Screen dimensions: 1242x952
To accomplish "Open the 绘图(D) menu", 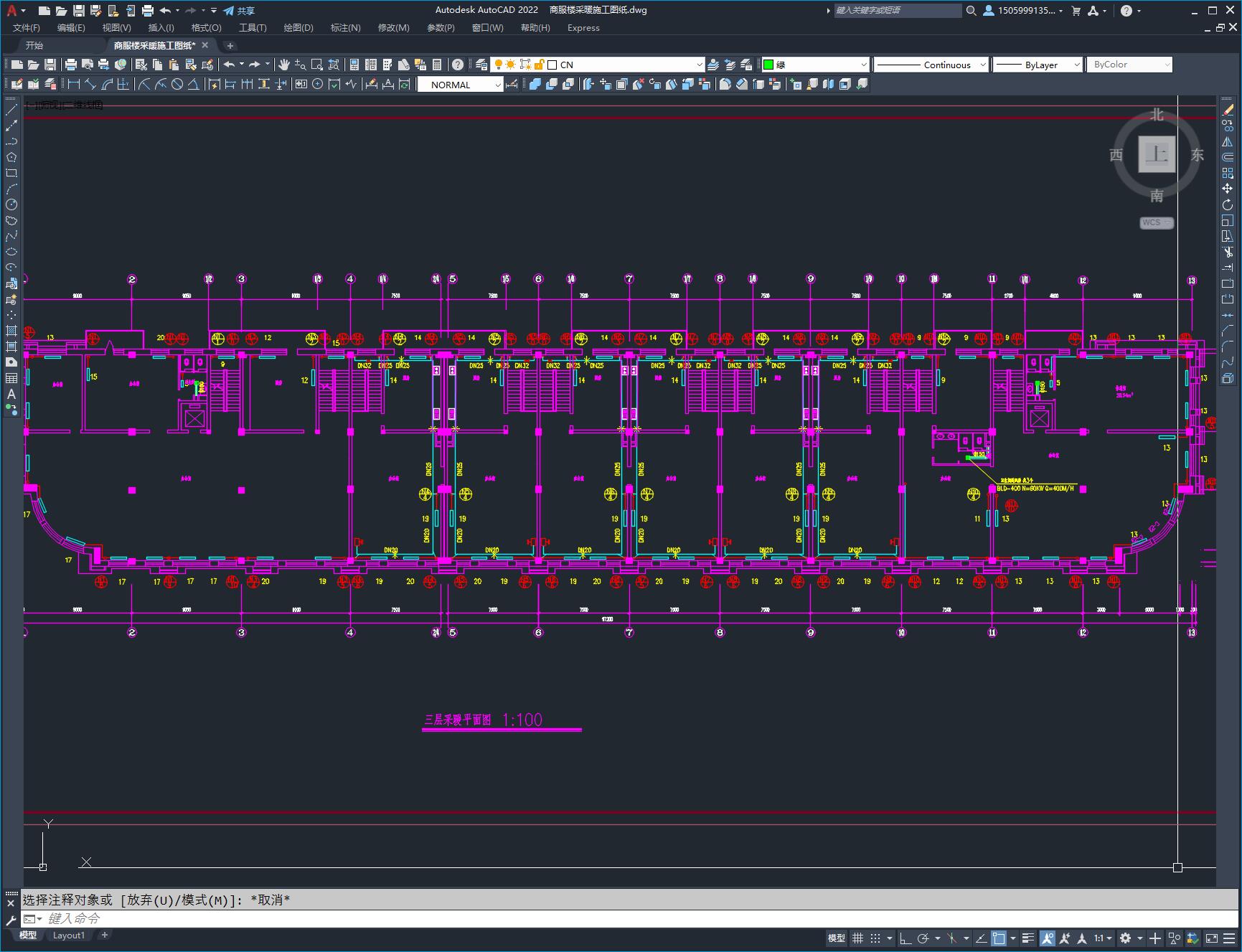I will [298, 27].
